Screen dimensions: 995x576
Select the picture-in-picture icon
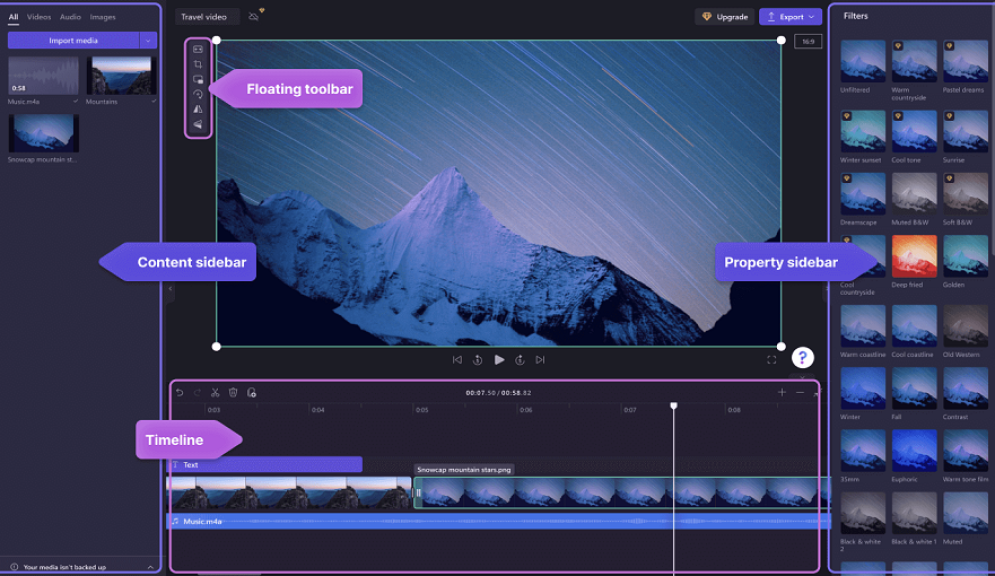point(198,78)
